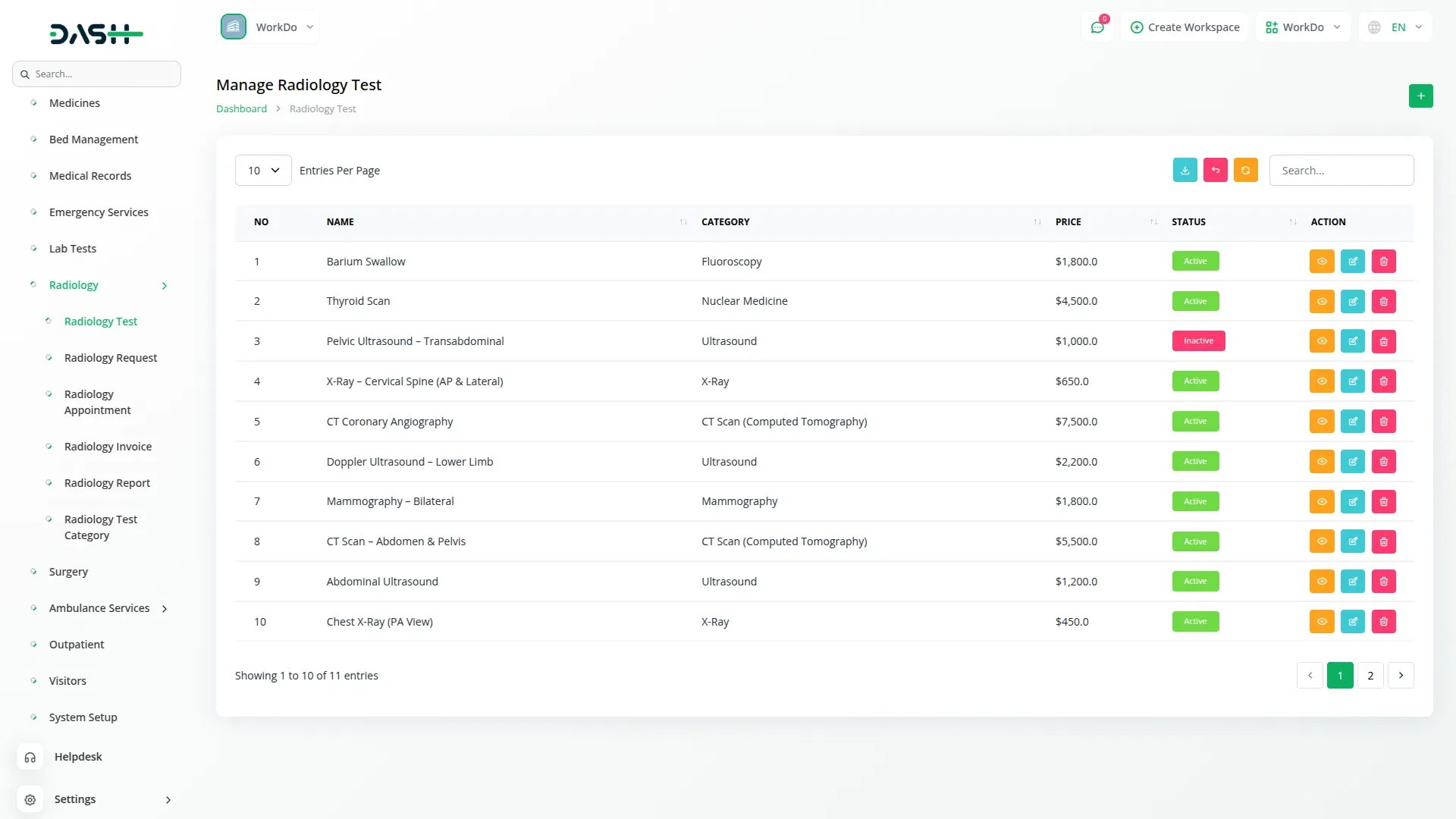The image size is (1456, 819).
Task: Click the pink reset undo icon
Action: click(x=1215, y=171)
